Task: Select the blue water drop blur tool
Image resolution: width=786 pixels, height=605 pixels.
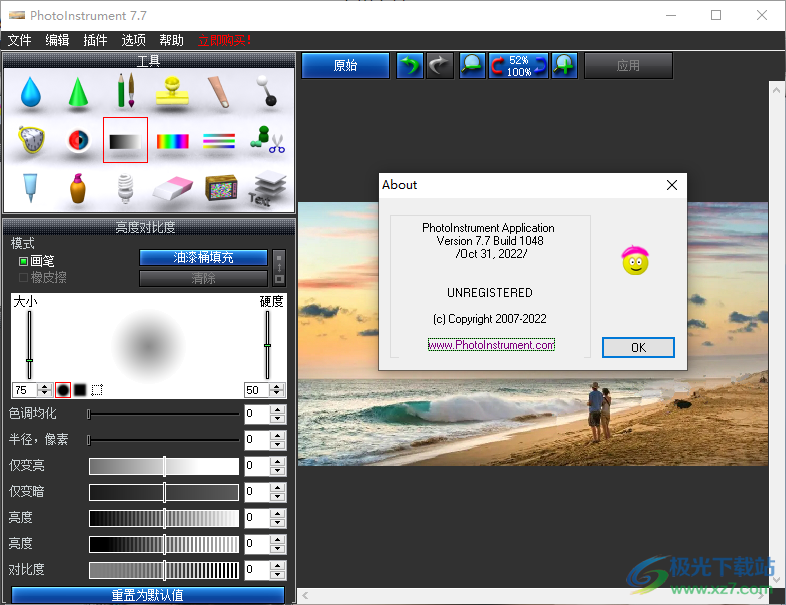Action: (31, 92)
